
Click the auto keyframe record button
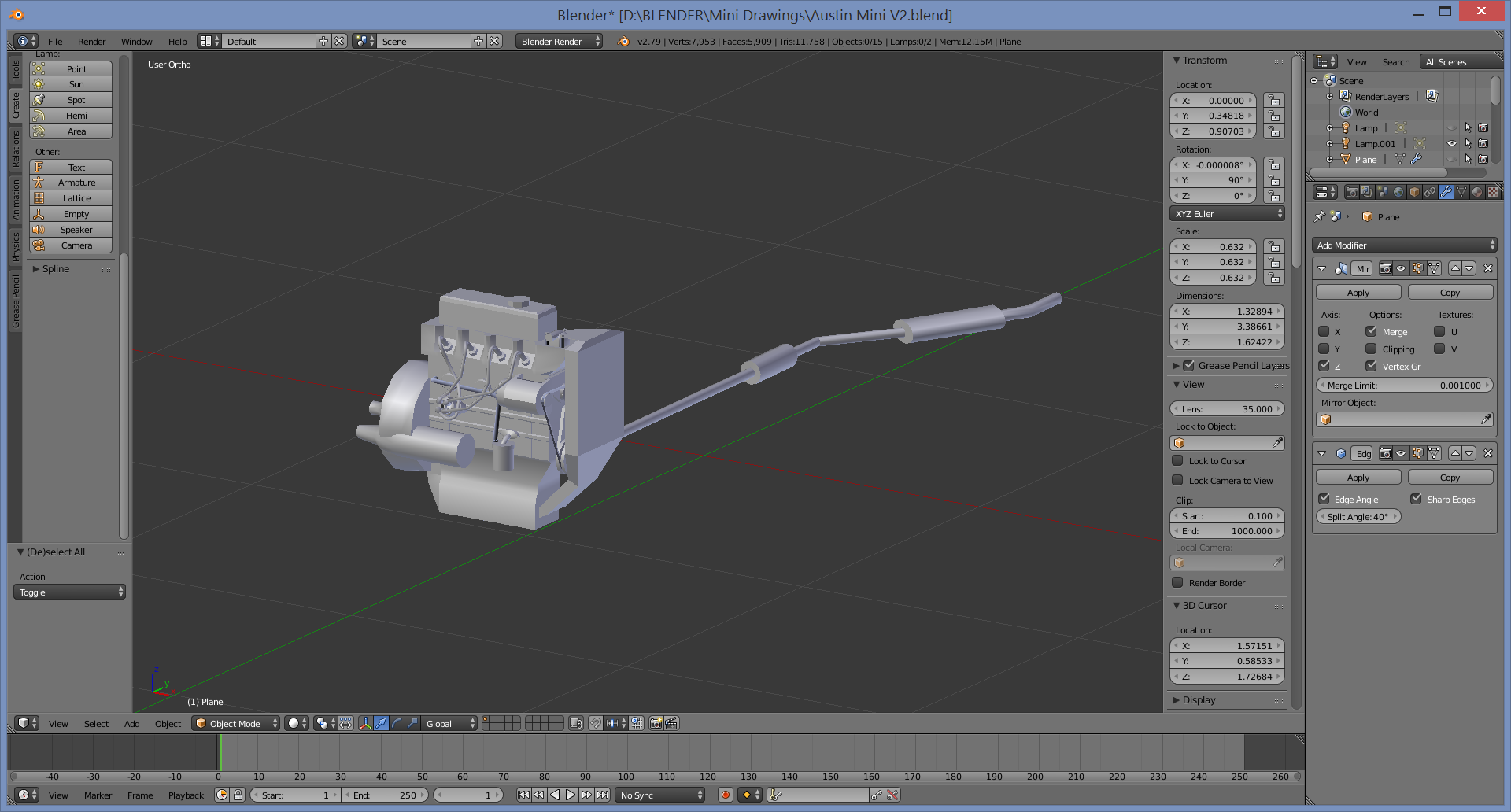(726, 795)
